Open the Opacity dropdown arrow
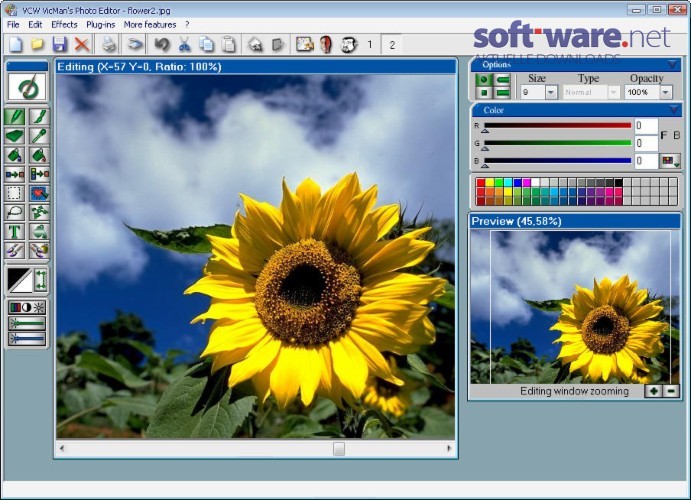 coord(666,92)
